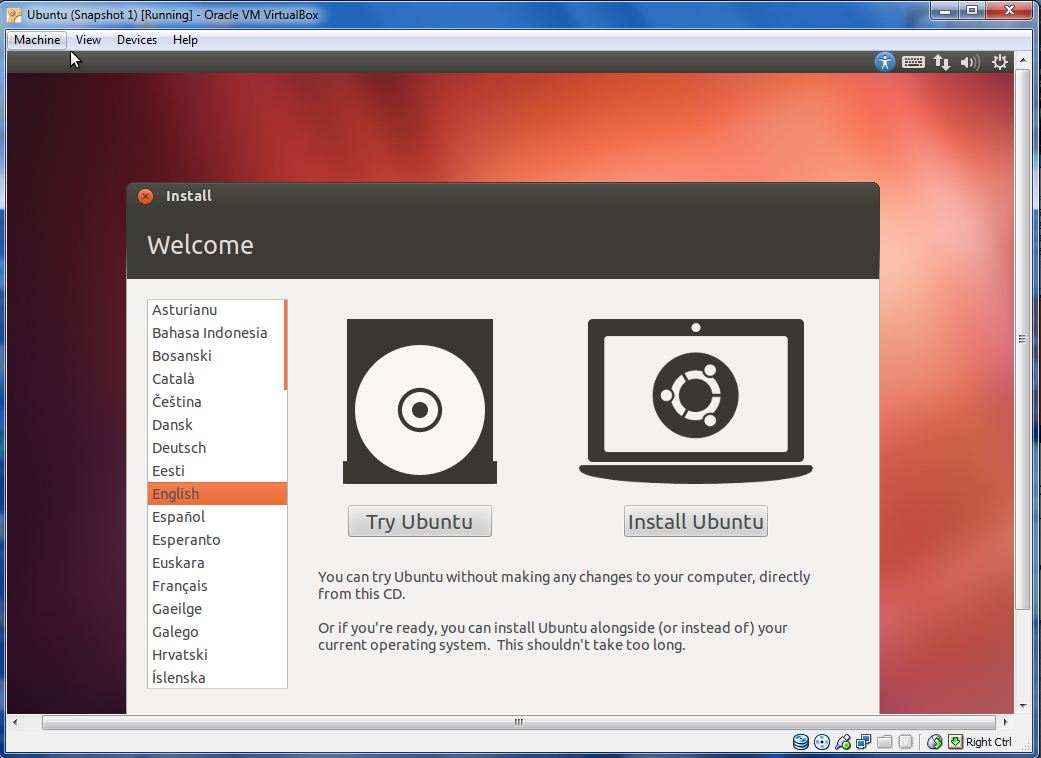This screenshot has width=1041, height=758.
Task: Click the CD disc illustration
Action: 420,402
